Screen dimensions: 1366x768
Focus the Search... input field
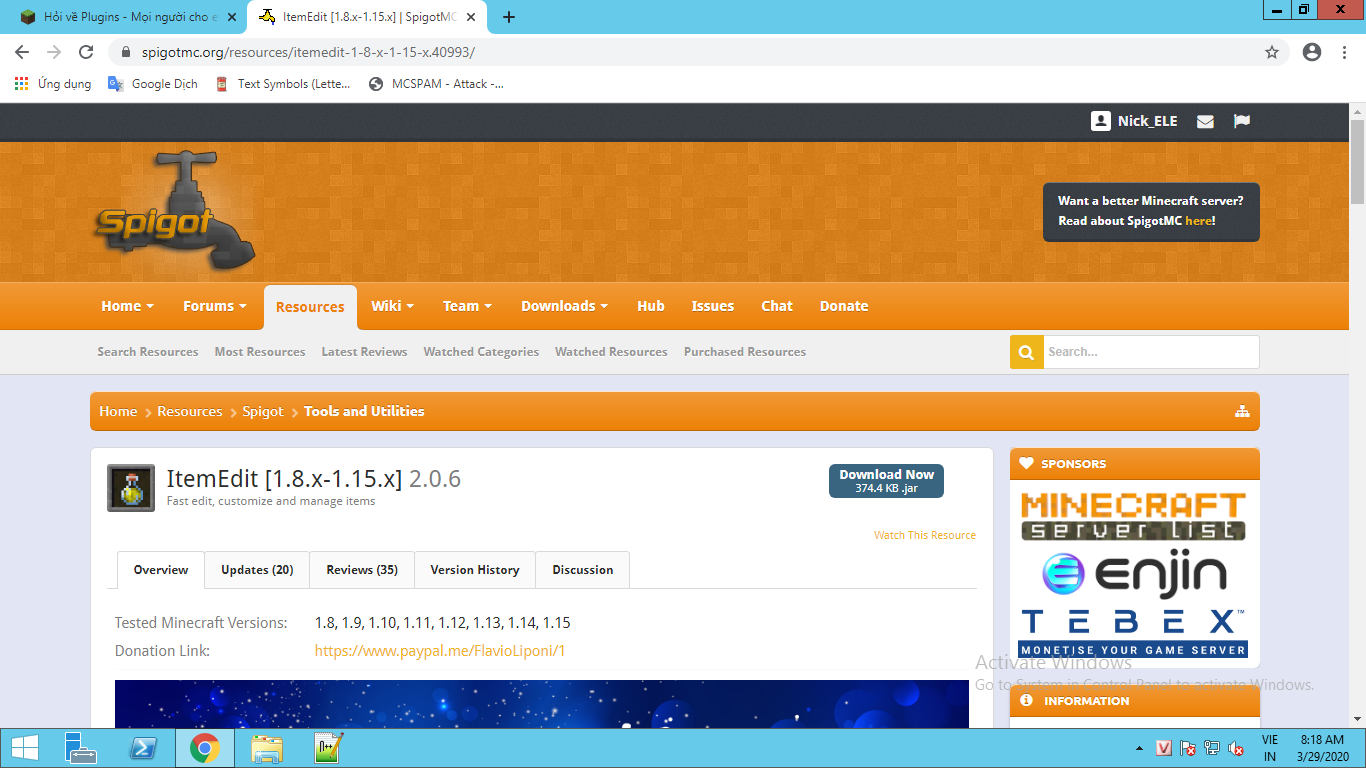click(1151, 352)
